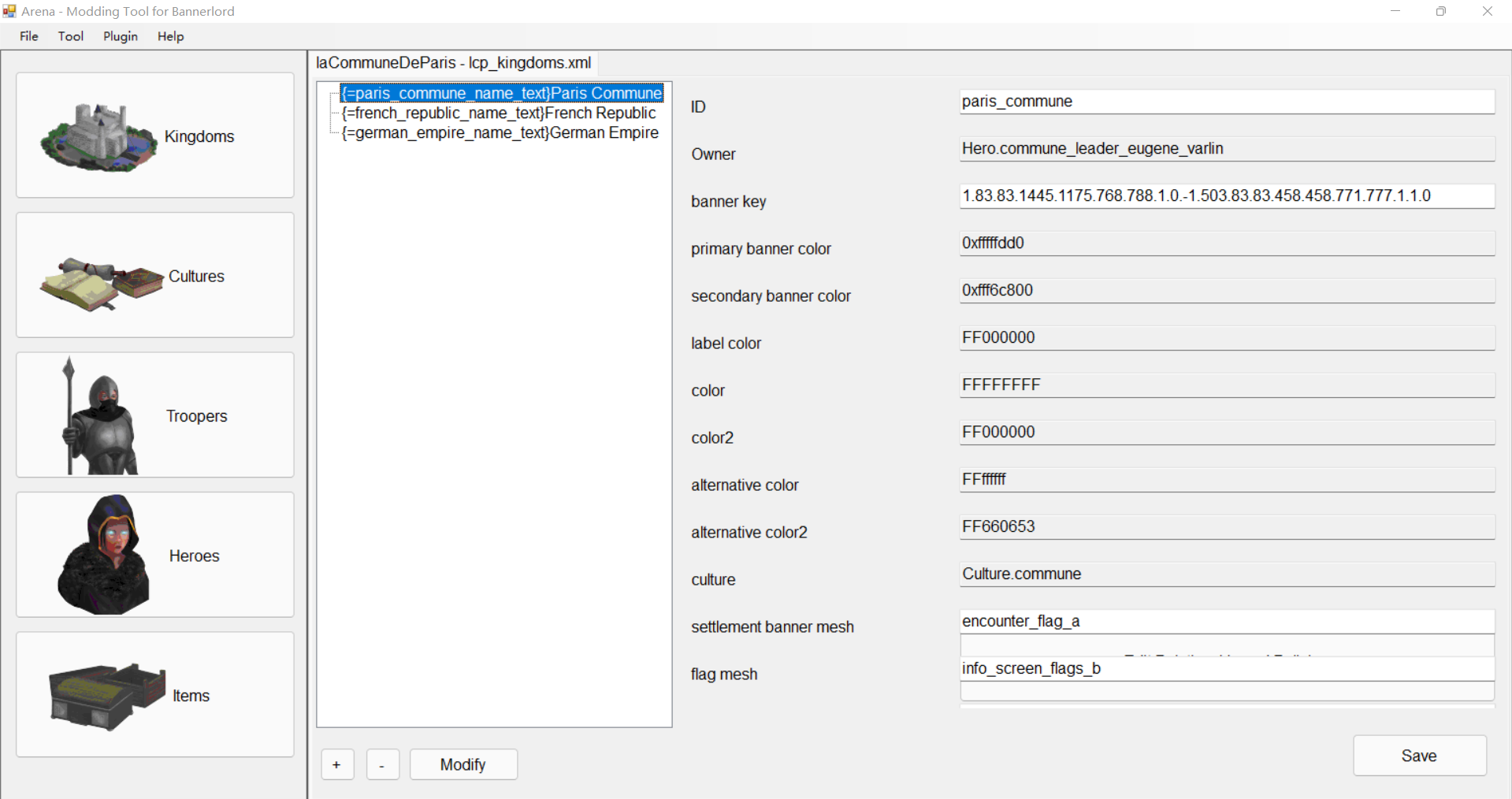Click the Arena app icon in title bar
This screenshot has height=799, width=1512.
pos(9,11)
